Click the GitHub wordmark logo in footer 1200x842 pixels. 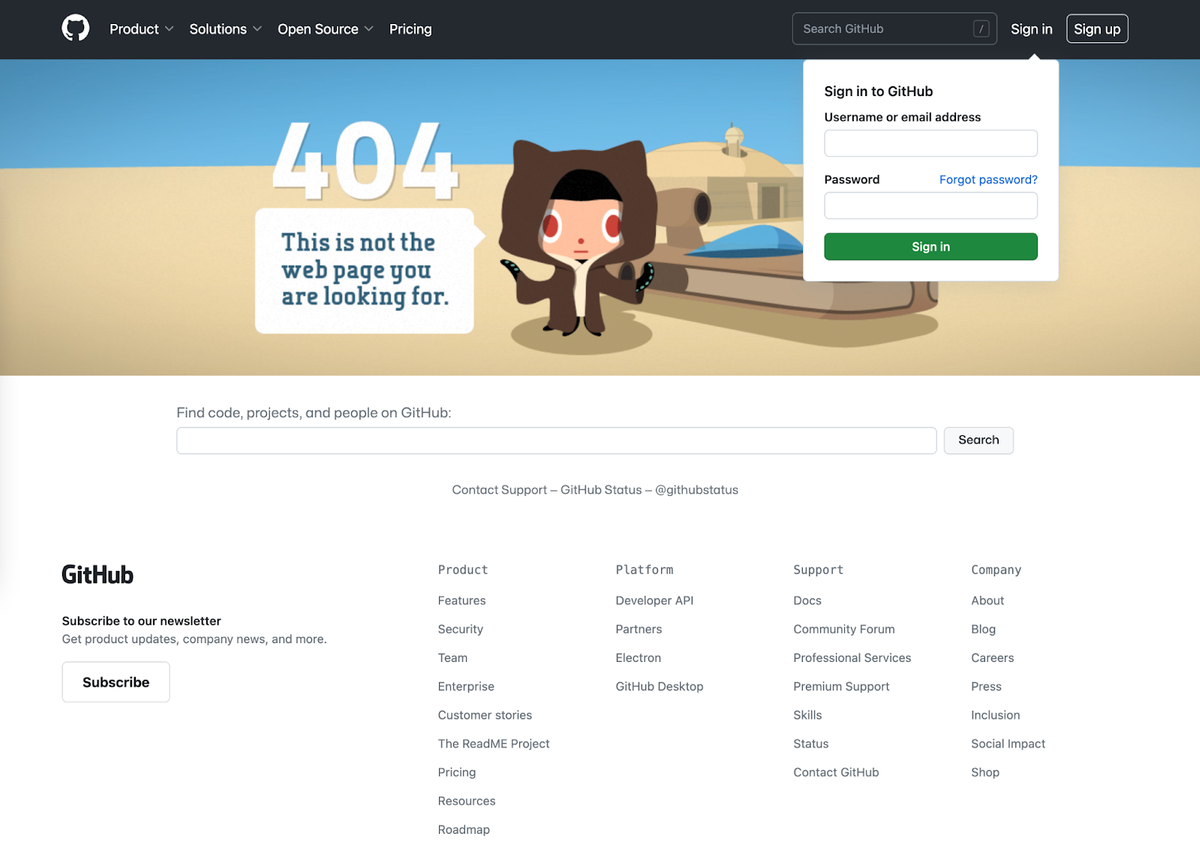[x=98, y=575]
